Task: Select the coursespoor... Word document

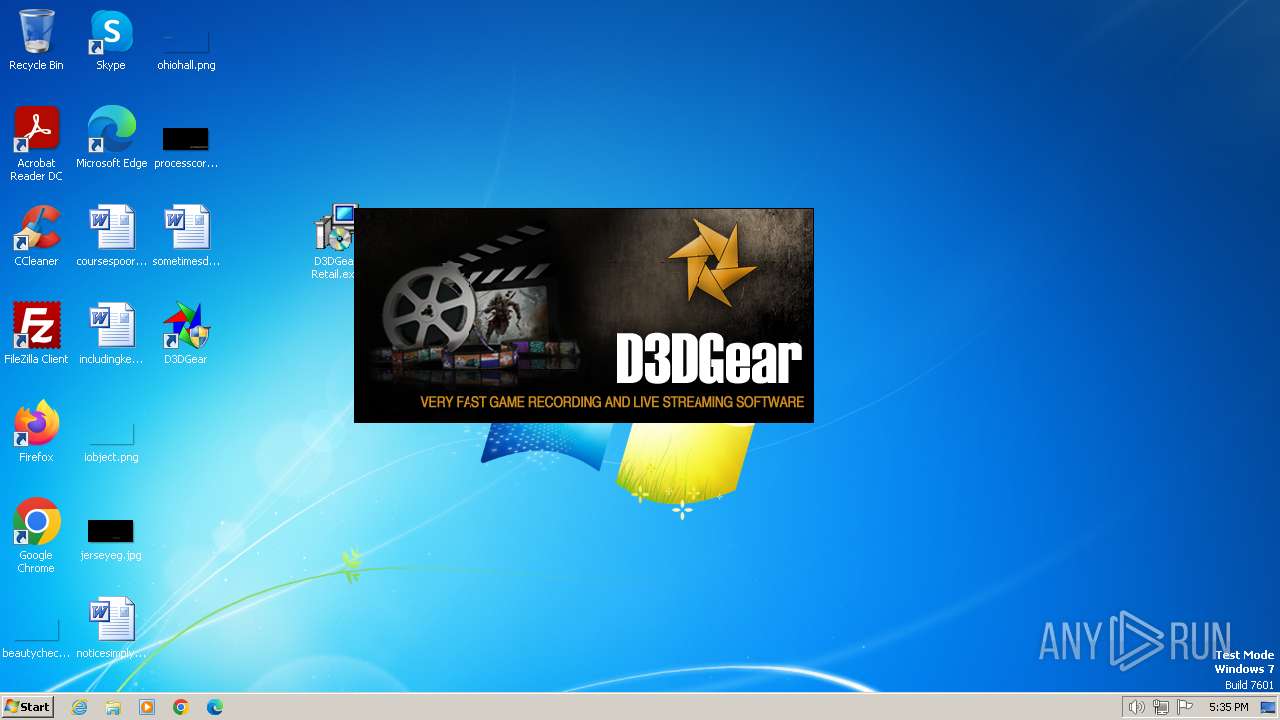Action: point(111,236)
